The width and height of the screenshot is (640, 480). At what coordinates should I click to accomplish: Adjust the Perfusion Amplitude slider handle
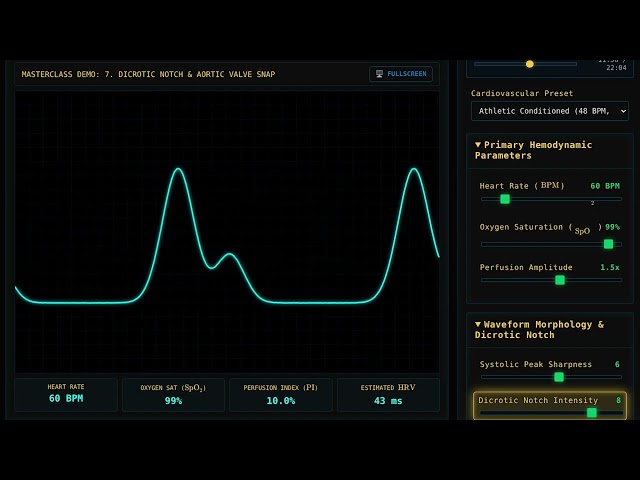[560, 280]
